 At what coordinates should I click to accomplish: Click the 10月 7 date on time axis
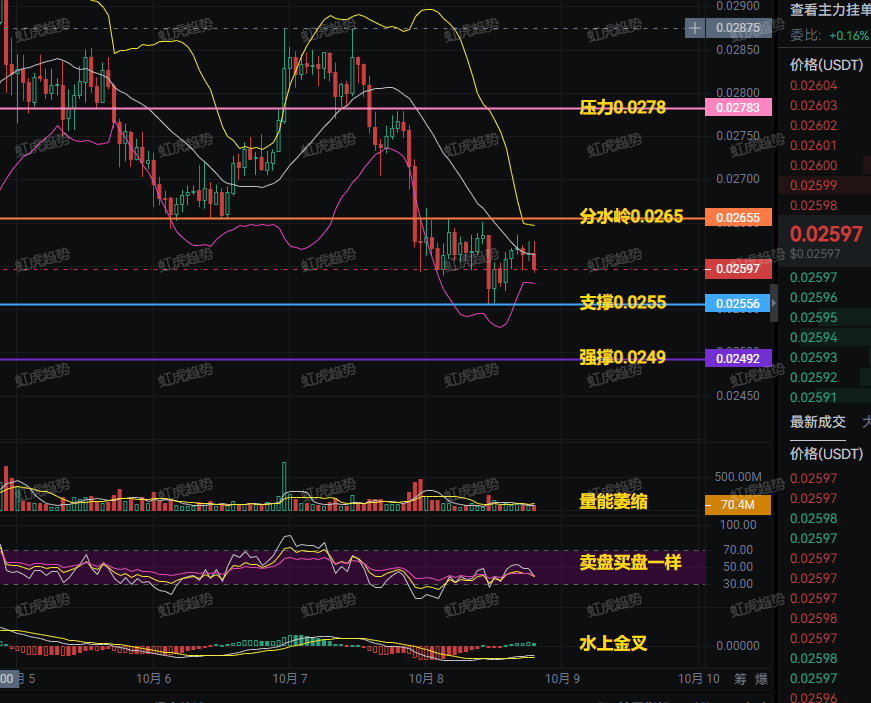pos(289,679)
